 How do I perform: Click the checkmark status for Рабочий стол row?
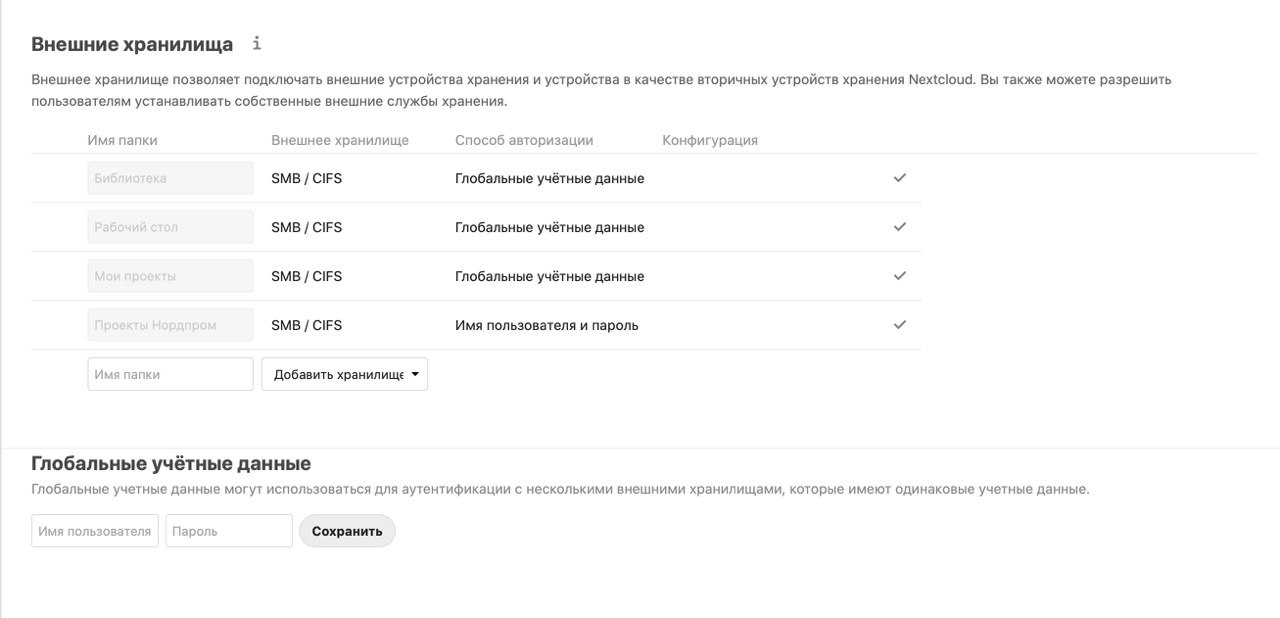pos(900,226)
